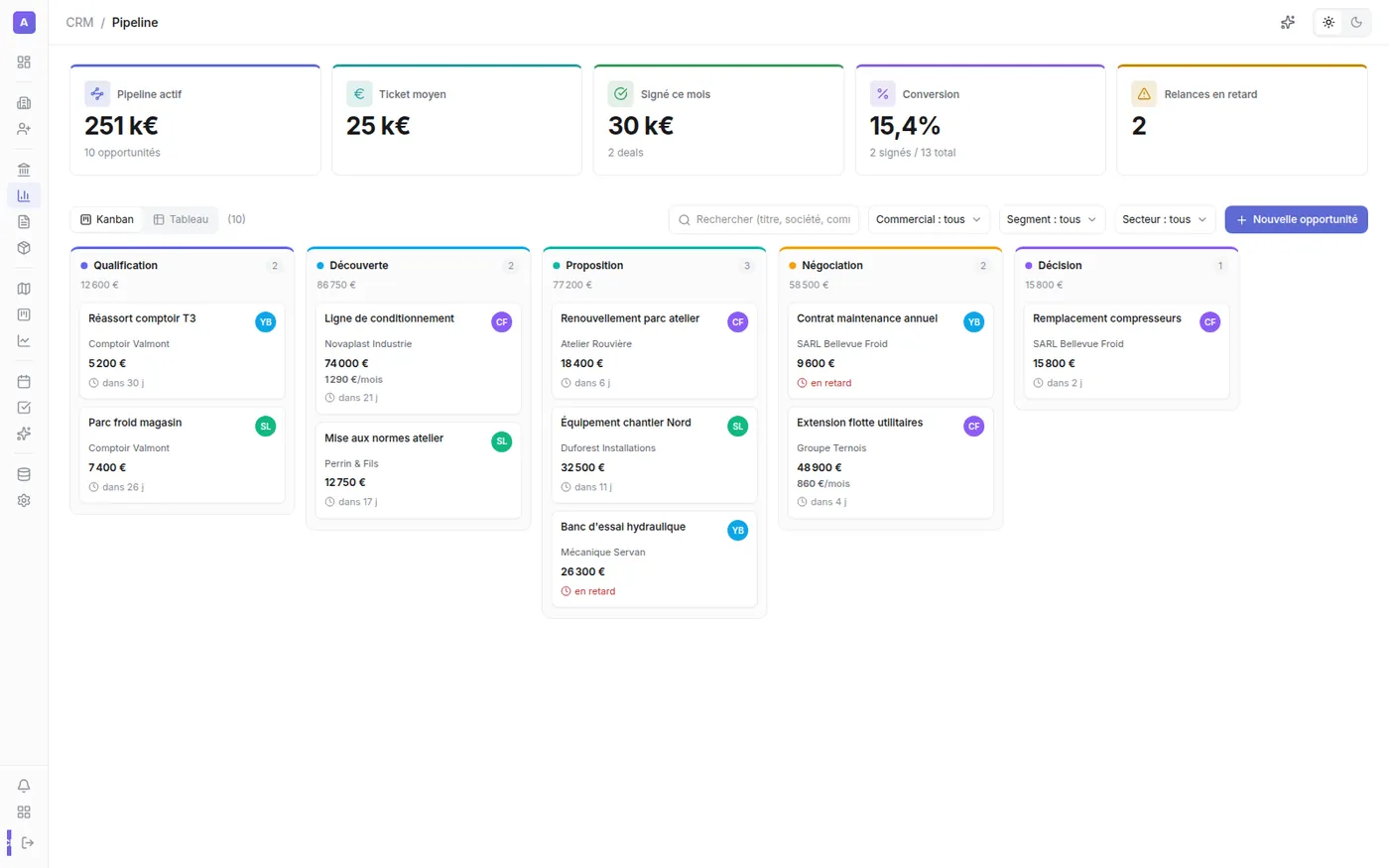Open the calendar icon in sidebar

[24, 381]
